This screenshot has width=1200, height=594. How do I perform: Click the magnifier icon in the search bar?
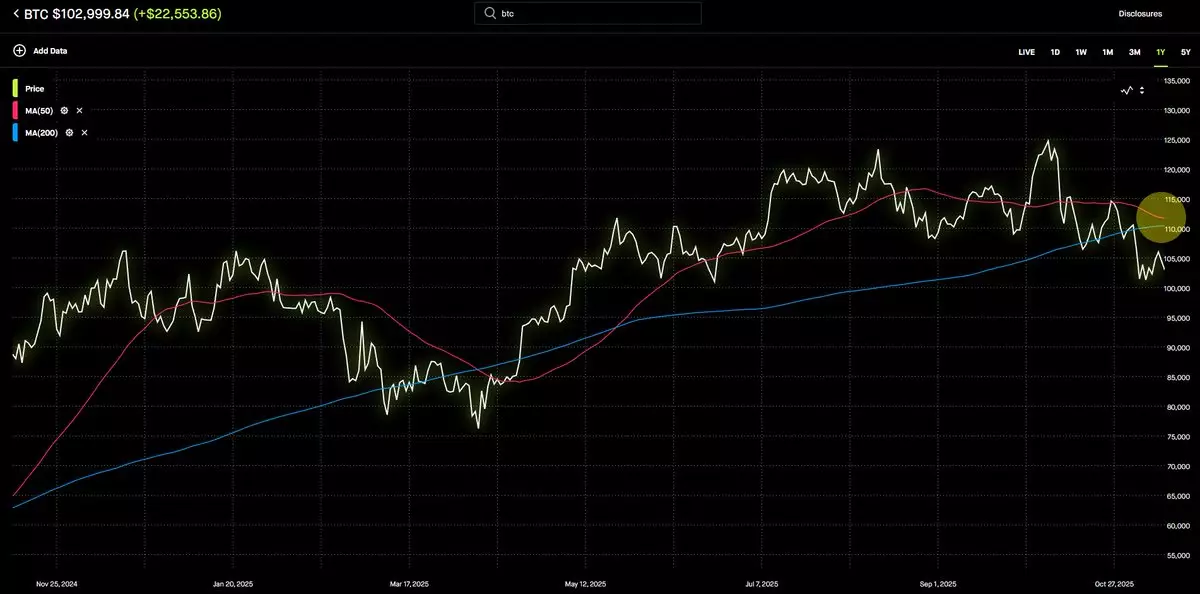[x=489, y=14]
